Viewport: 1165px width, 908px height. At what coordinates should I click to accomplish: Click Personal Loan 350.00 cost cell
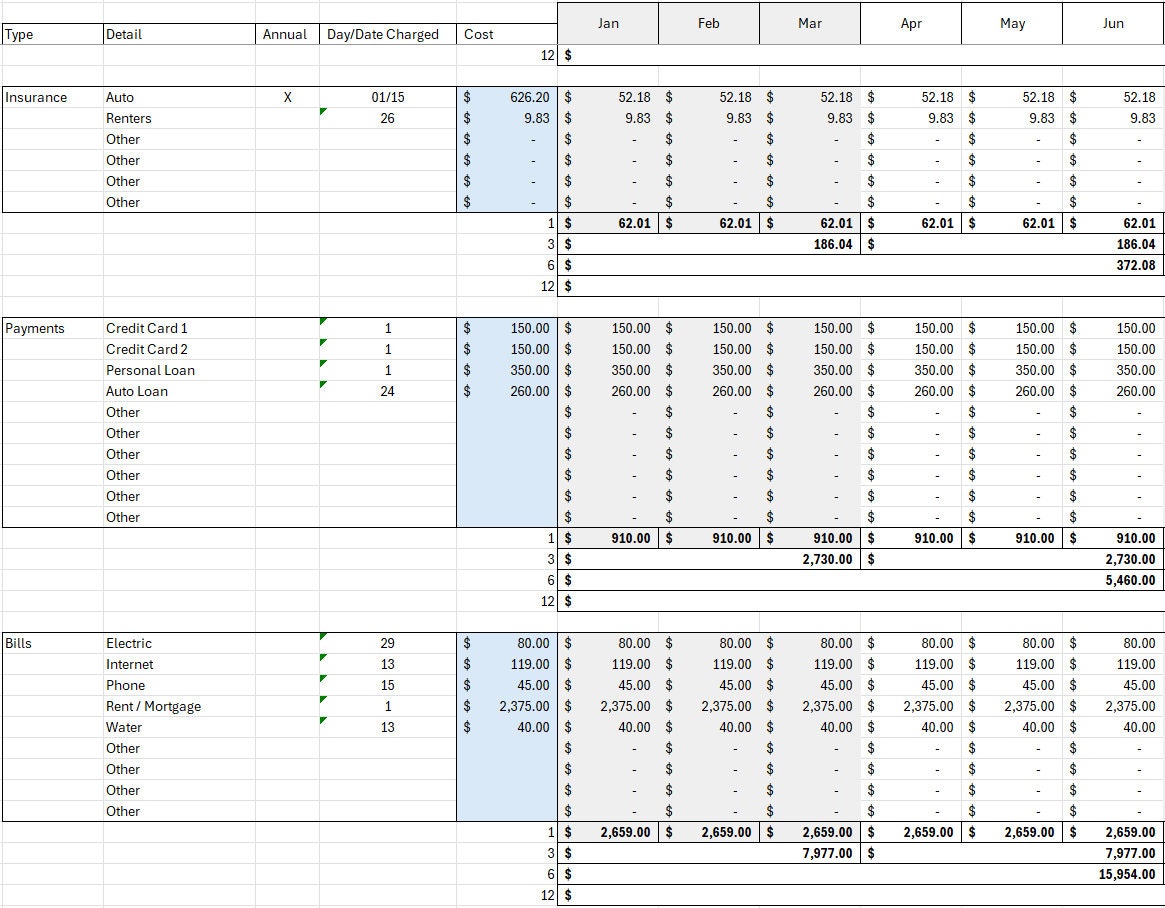pos(507,370)
